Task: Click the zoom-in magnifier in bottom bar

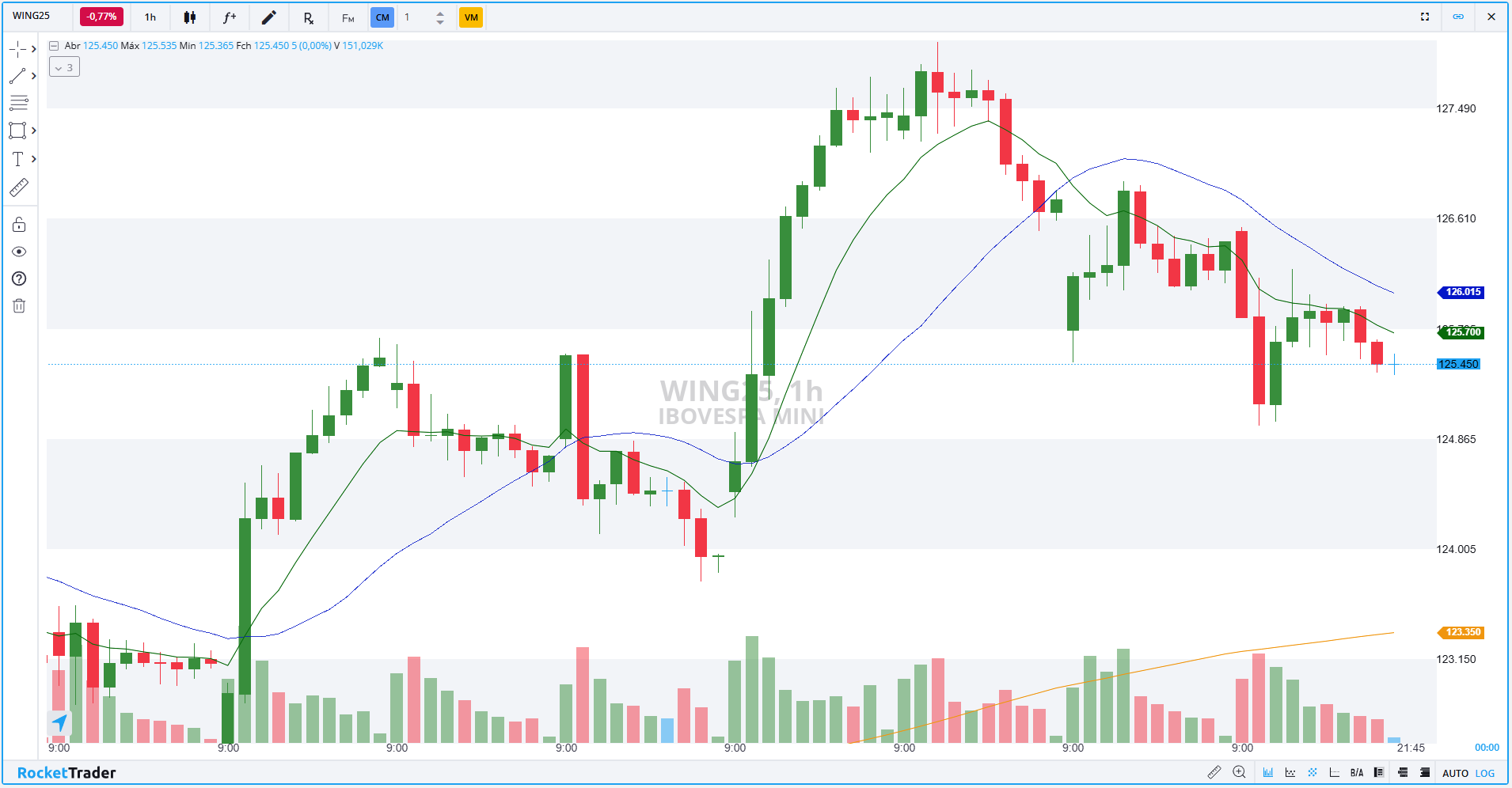Action: coord(1239,773)
